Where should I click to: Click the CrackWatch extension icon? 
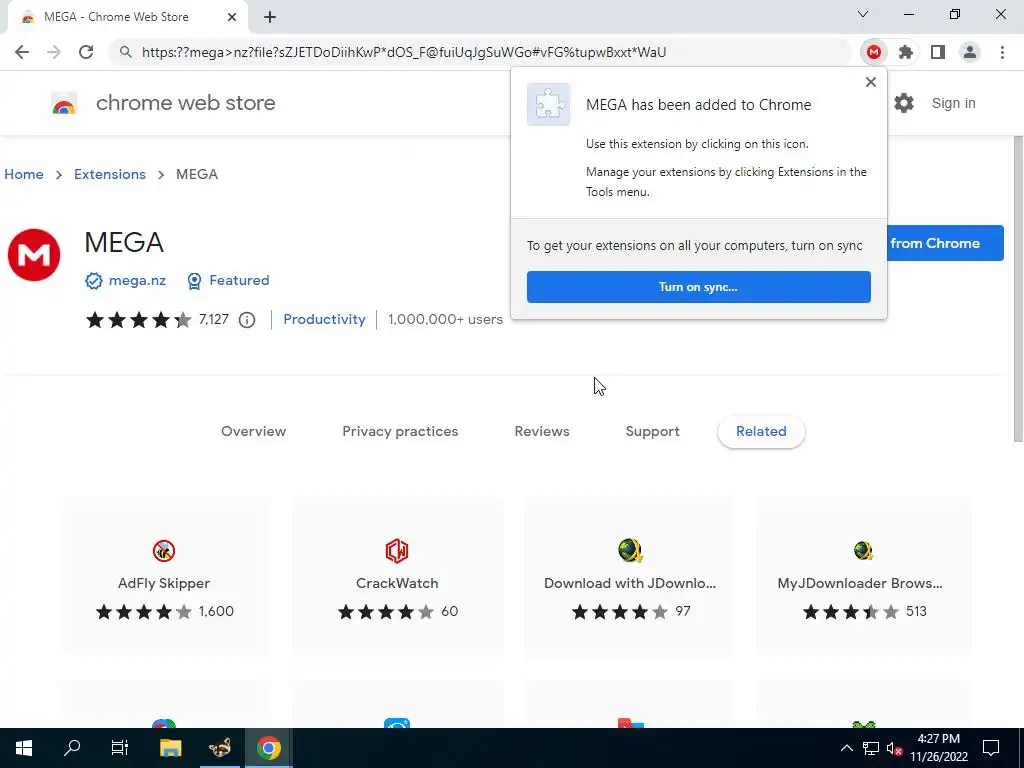(397, 551)
